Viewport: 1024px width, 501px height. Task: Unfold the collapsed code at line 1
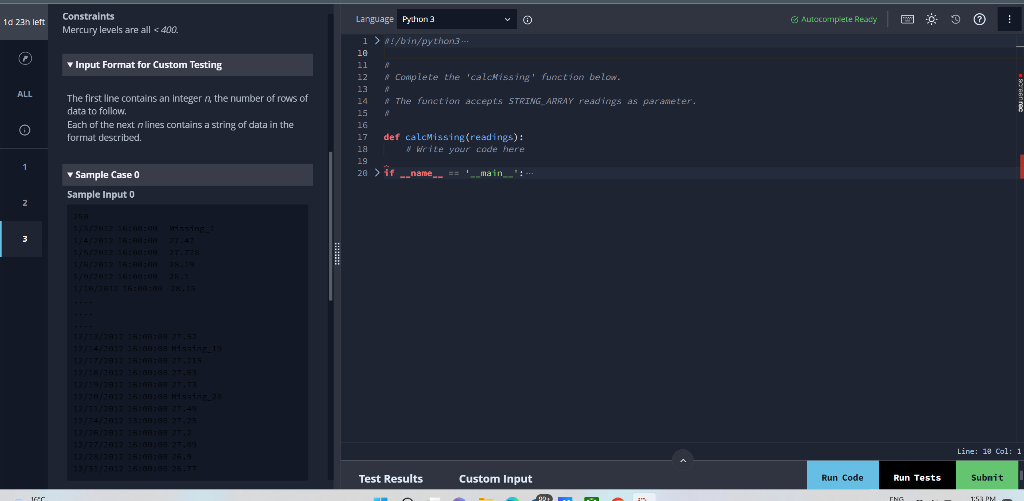[x=377, y=40]
